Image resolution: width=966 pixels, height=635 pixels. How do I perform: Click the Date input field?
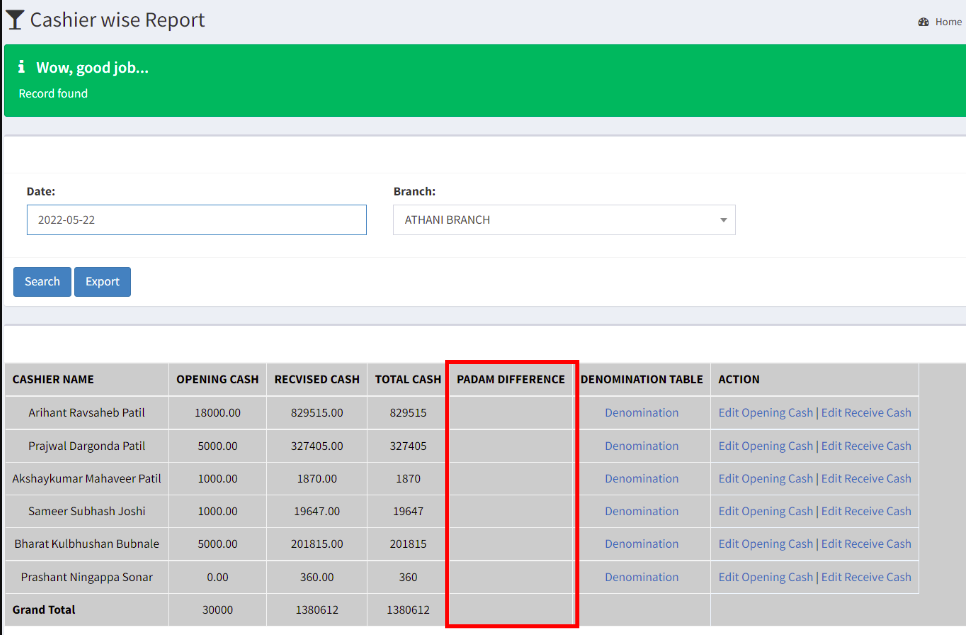(x=197, y=220)
